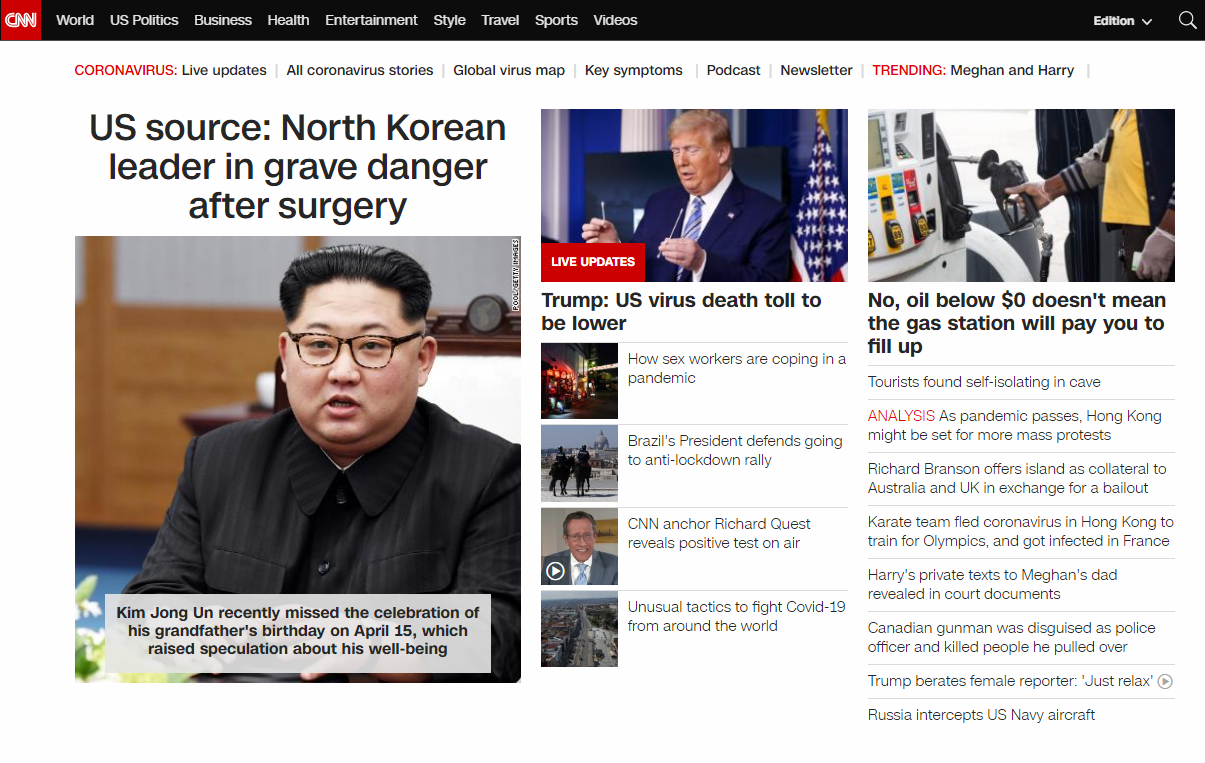
Task: Open Hong Kong mass protests analysis
Action: [1015, 425]
